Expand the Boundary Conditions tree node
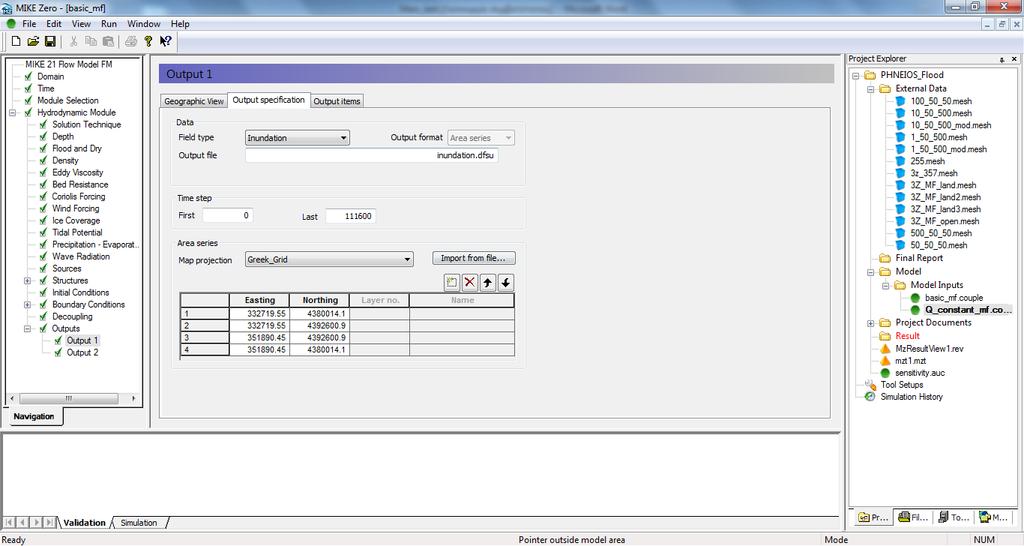 click(x=27, y=304)
